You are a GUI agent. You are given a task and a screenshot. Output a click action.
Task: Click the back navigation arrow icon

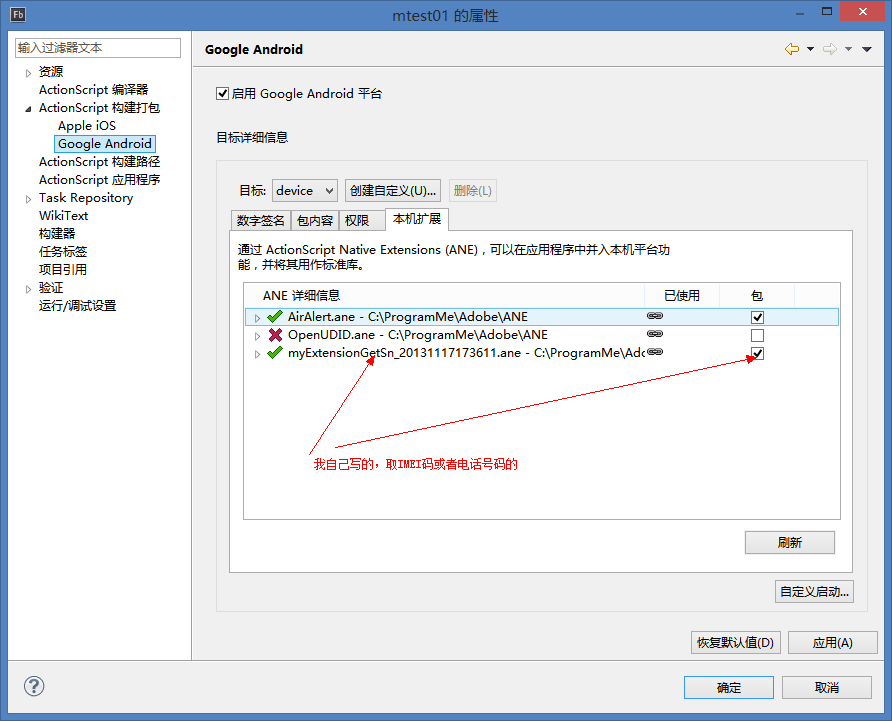[x=791, y=49]
